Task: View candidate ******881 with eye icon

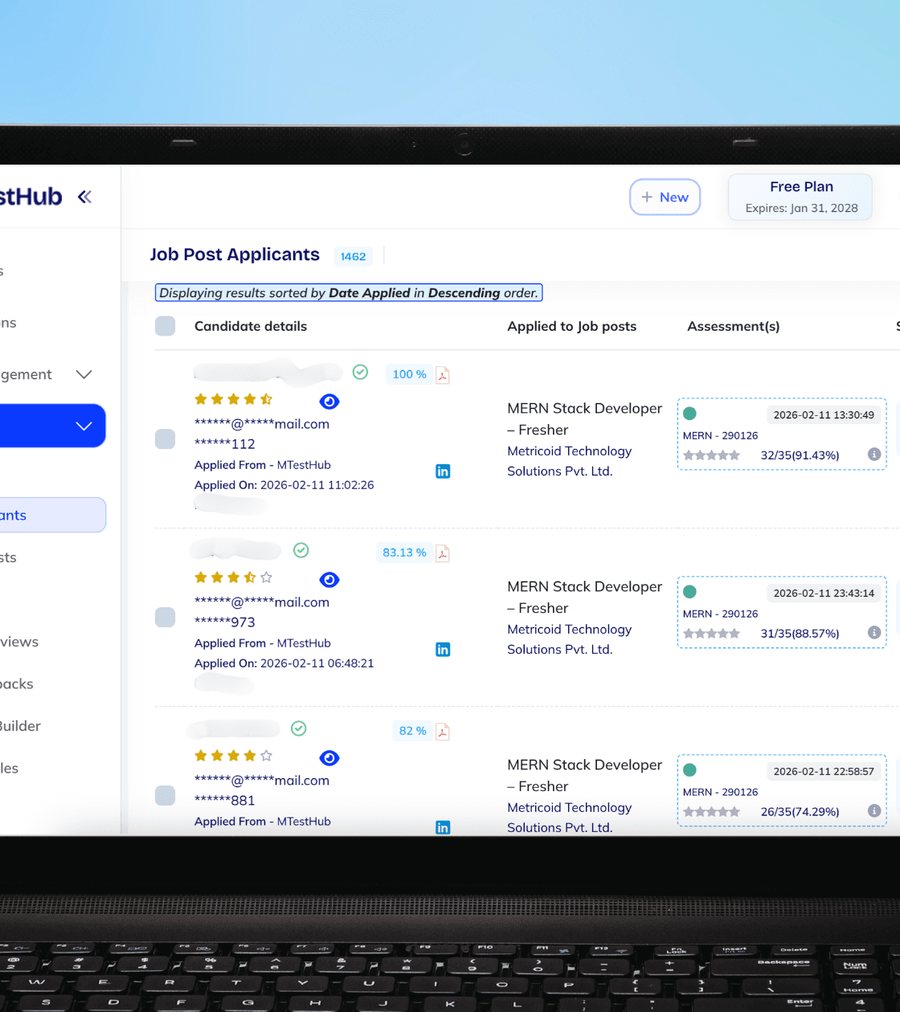Action: [x=329, y=758]
